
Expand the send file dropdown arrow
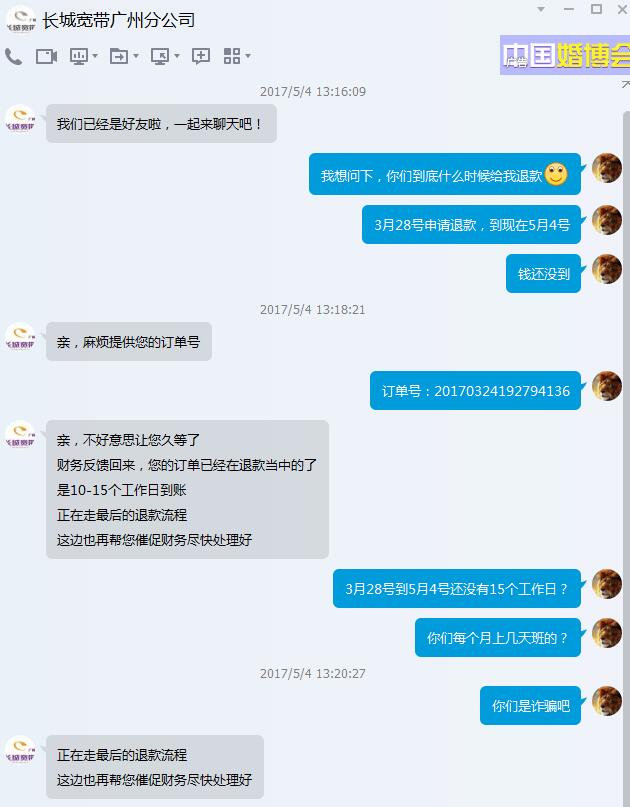coord(136,56)
